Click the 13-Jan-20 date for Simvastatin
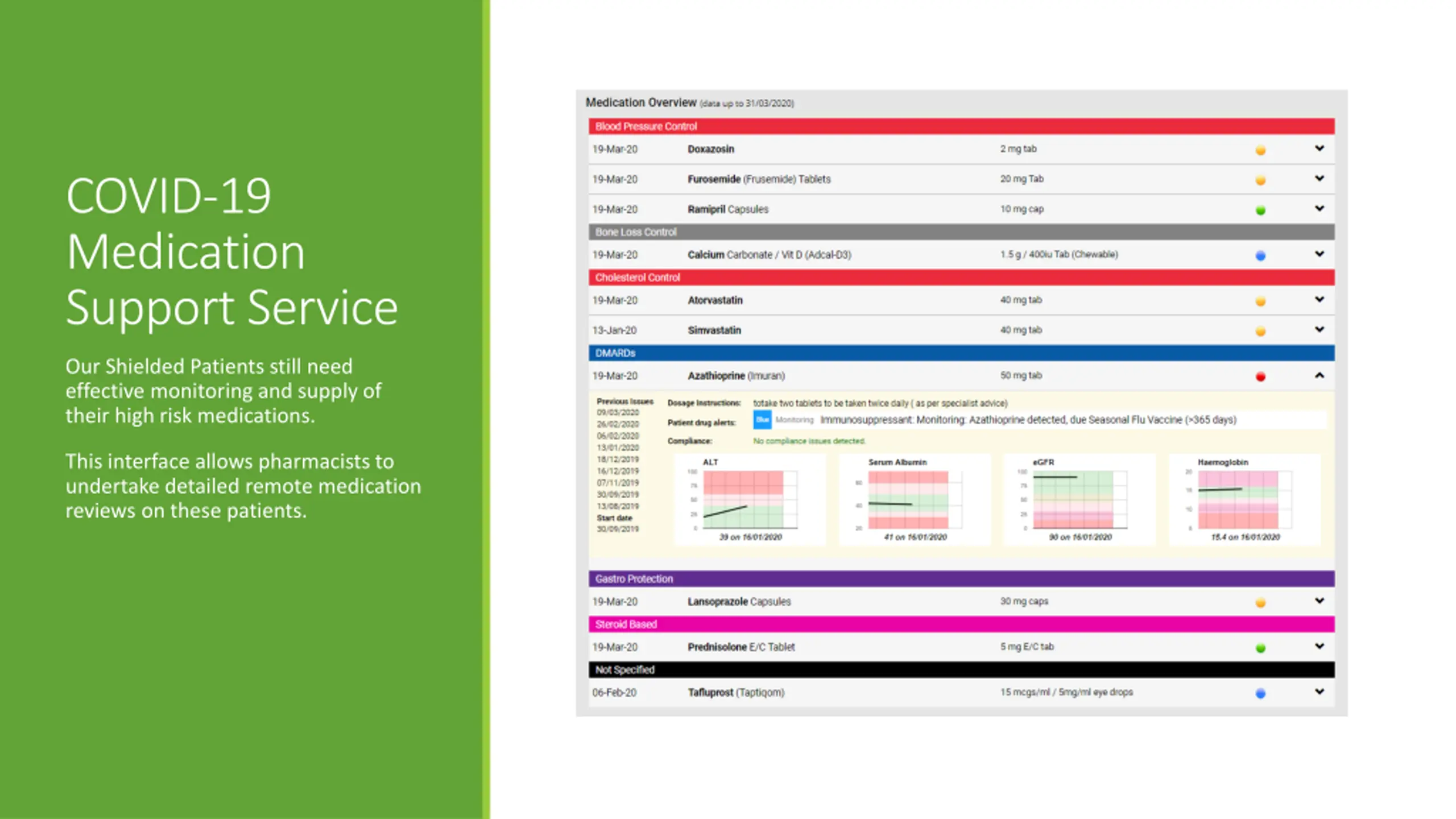1456x819 pixels. coord(614,330)
